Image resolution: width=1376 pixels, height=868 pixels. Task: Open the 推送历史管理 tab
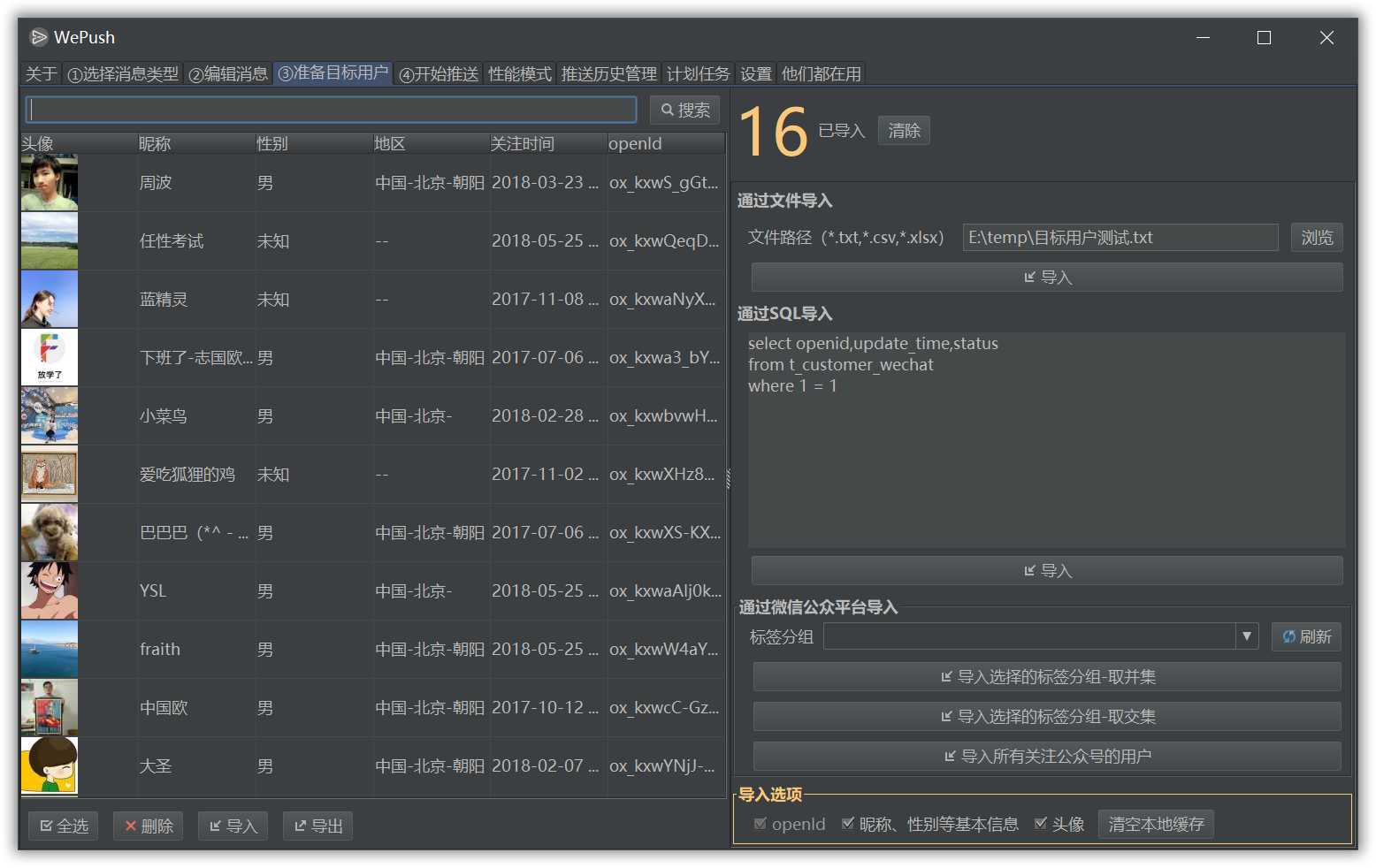609,74
